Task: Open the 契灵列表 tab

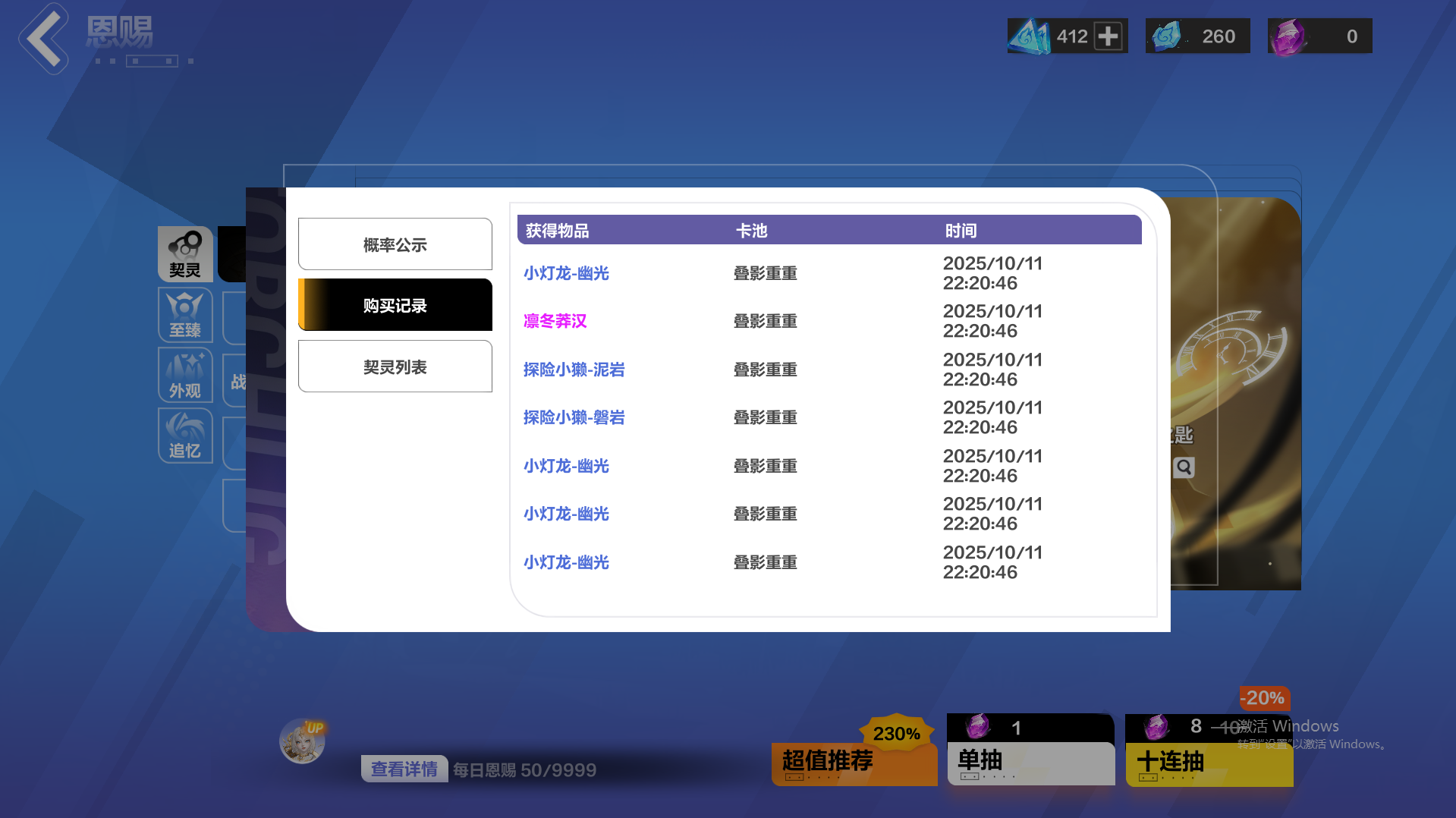Action: pyautogui.click(x=395, y=367)
